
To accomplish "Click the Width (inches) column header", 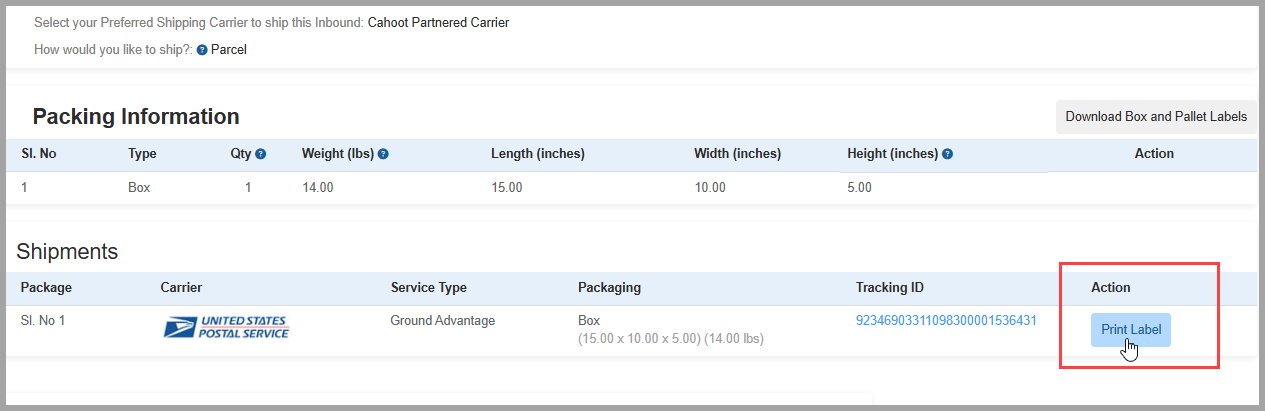I will (737, 154).
